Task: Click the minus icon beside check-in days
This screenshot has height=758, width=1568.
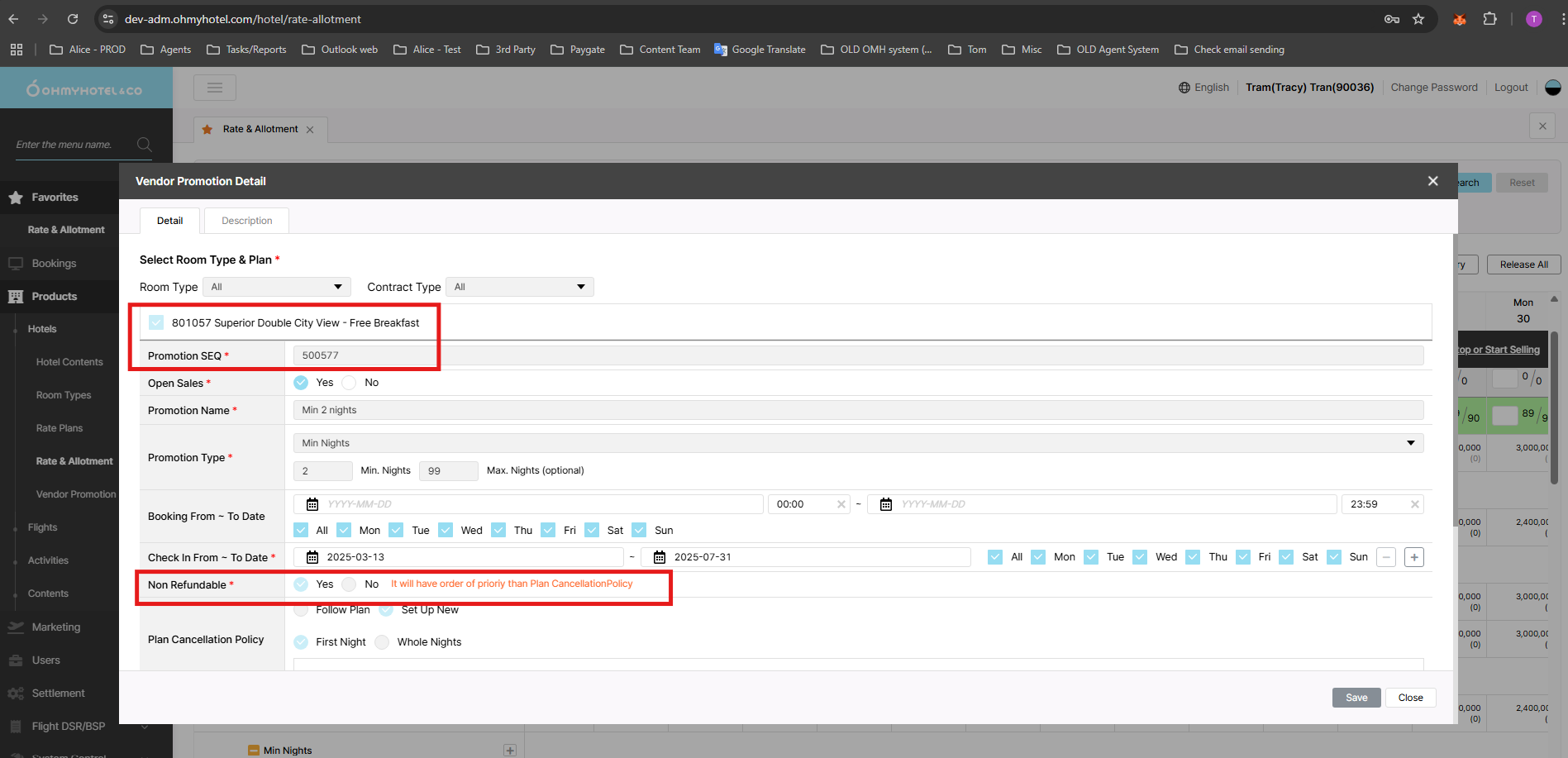Action: tap(1386, 557)
